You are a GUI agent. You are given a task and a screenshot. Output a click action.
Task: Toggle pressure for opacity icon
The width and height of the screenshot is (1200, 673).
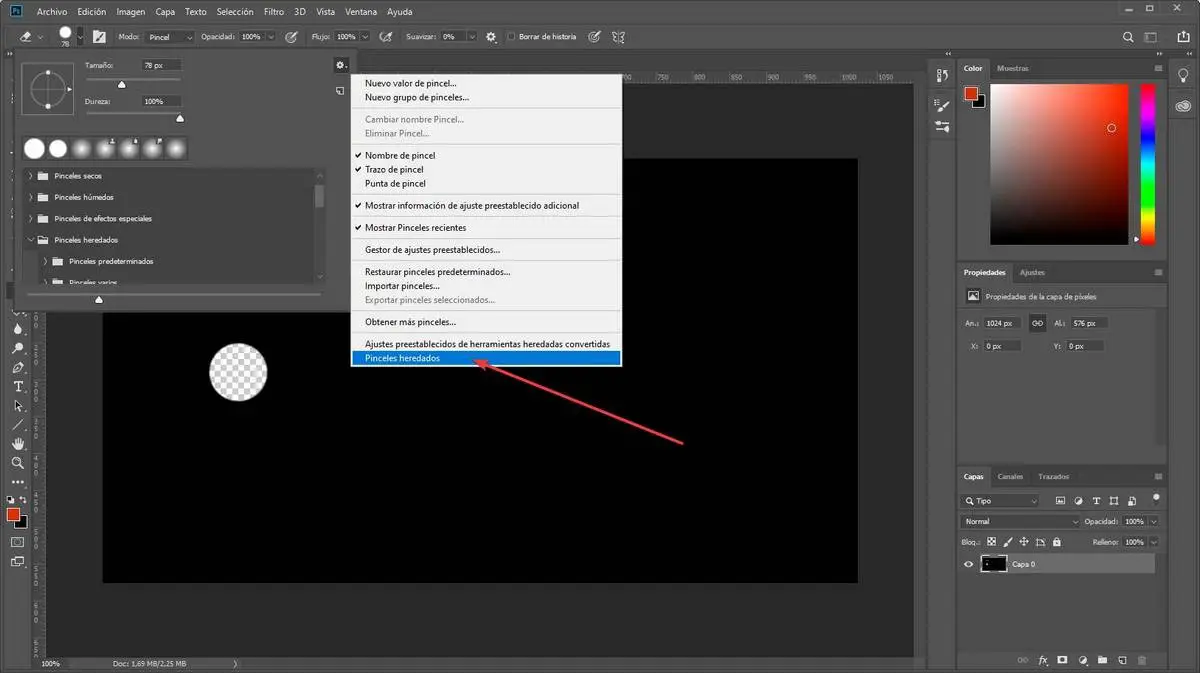click(292, 37)
